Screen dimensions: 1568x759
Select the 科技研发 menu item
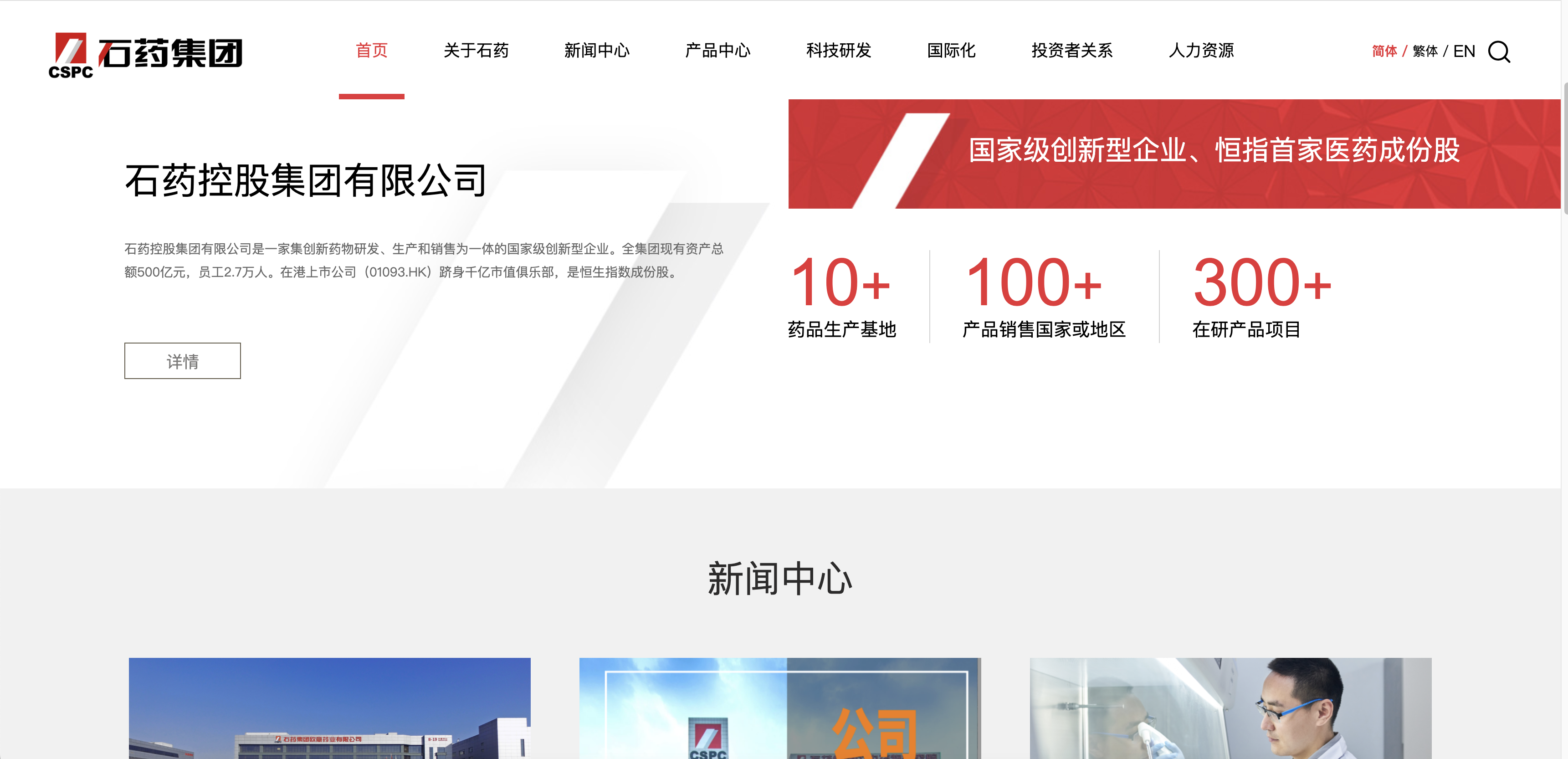(839, 51)
